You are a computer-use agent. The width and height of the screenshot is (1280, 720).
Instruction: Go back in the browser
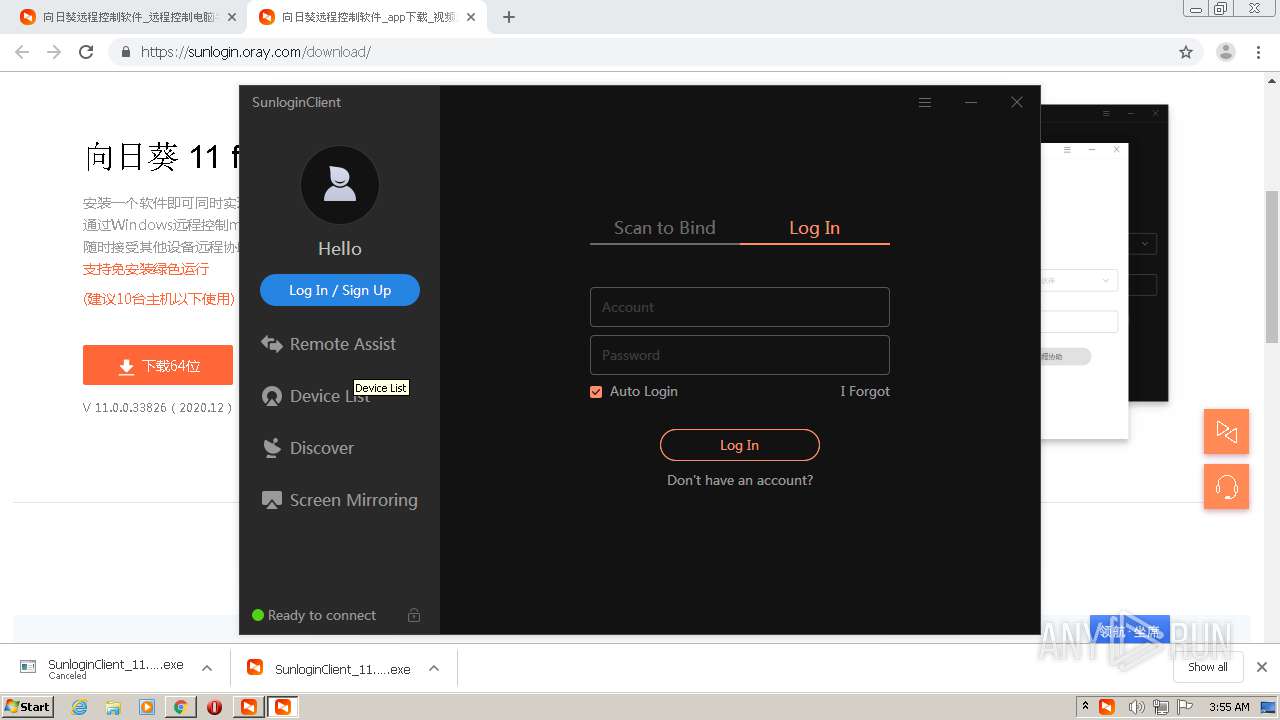coord(22,52)
